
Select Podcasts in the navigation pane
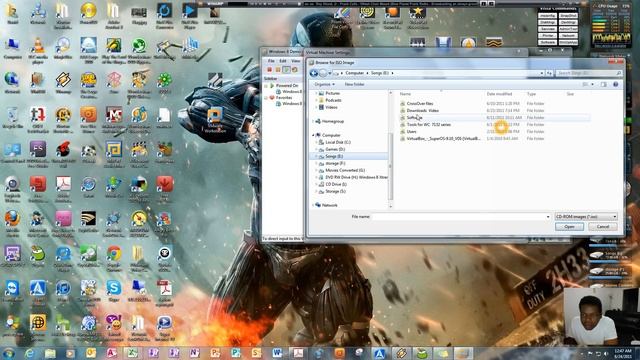[x=333, y=100]
